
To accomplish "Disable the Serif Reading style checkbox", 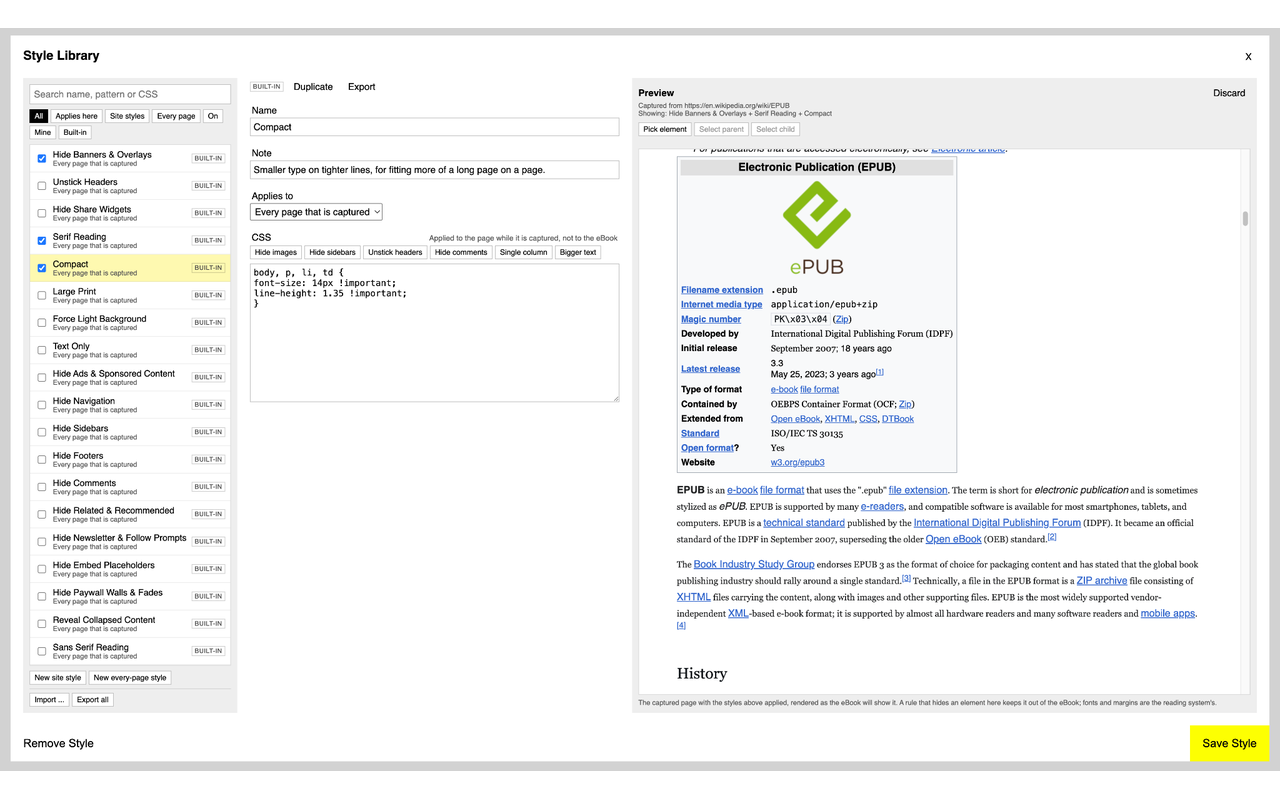I will coord(41,240).
